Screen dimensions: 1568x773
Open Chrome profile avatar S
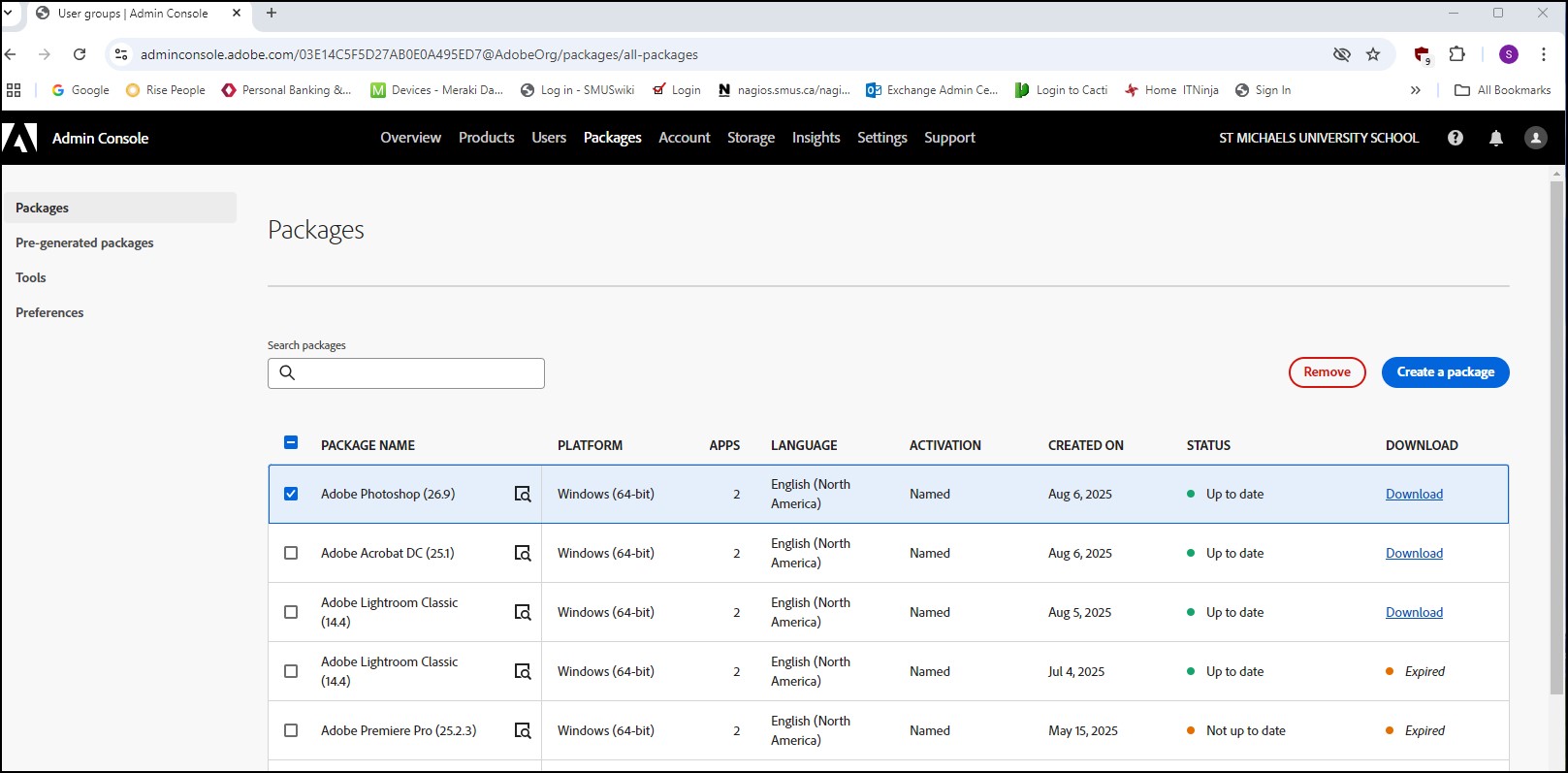coord(1509,54)
